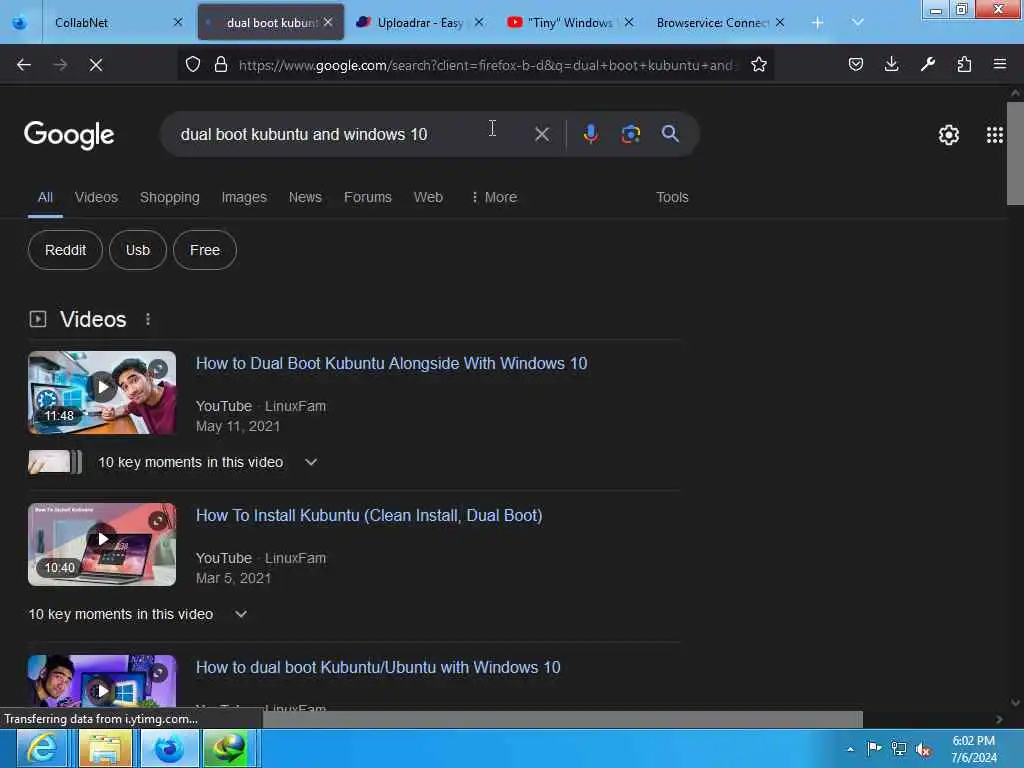Open dual boot Kubuntu/Ubuntu with Windows 10 link
The image size is (1024, 768).
[378, 668]
